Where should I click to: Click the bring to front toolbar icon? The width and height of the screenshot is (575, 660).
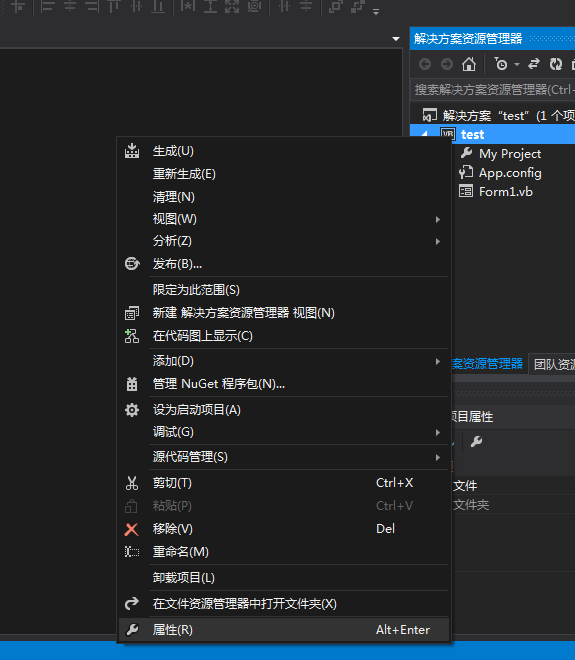pos(335,6)
